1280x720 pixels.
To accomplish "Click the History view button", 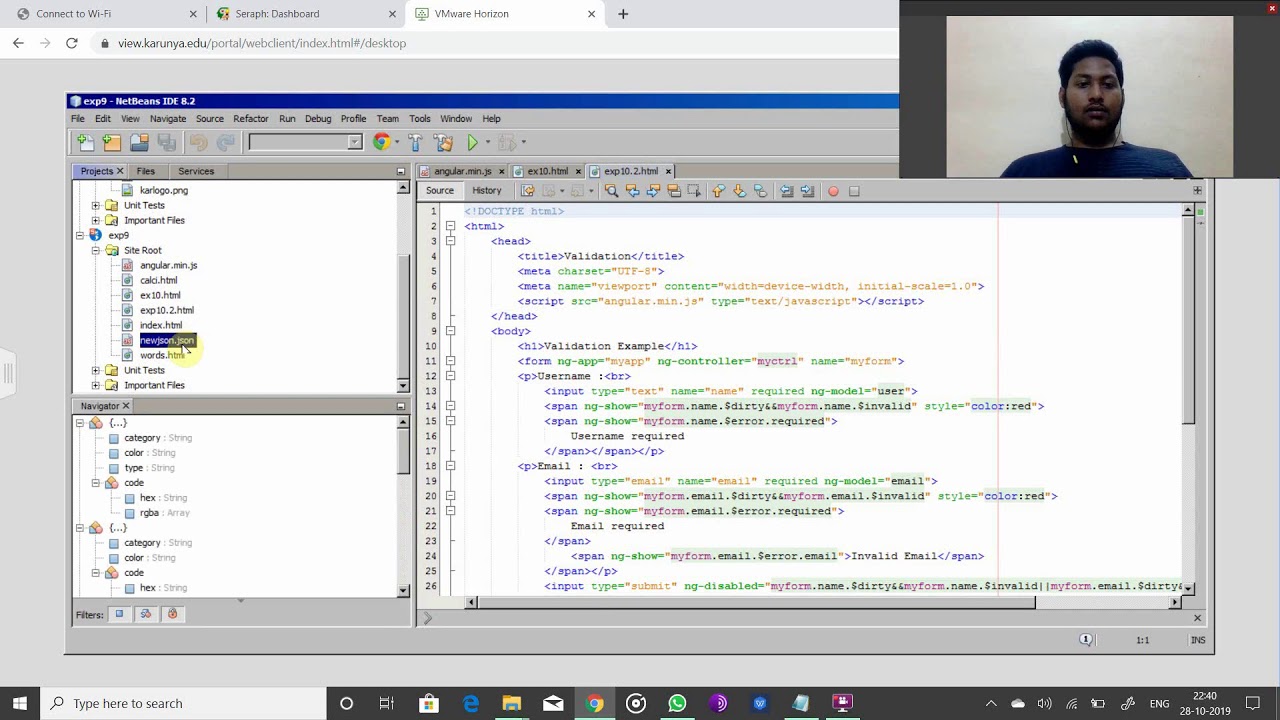I will coord(487,191).
